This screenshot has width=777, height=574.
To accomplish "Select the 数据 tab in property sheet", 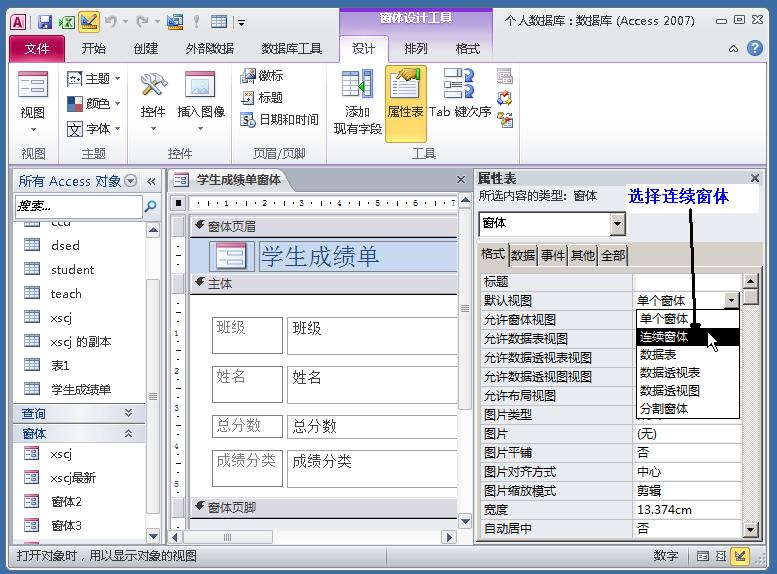I will point(523,255).
